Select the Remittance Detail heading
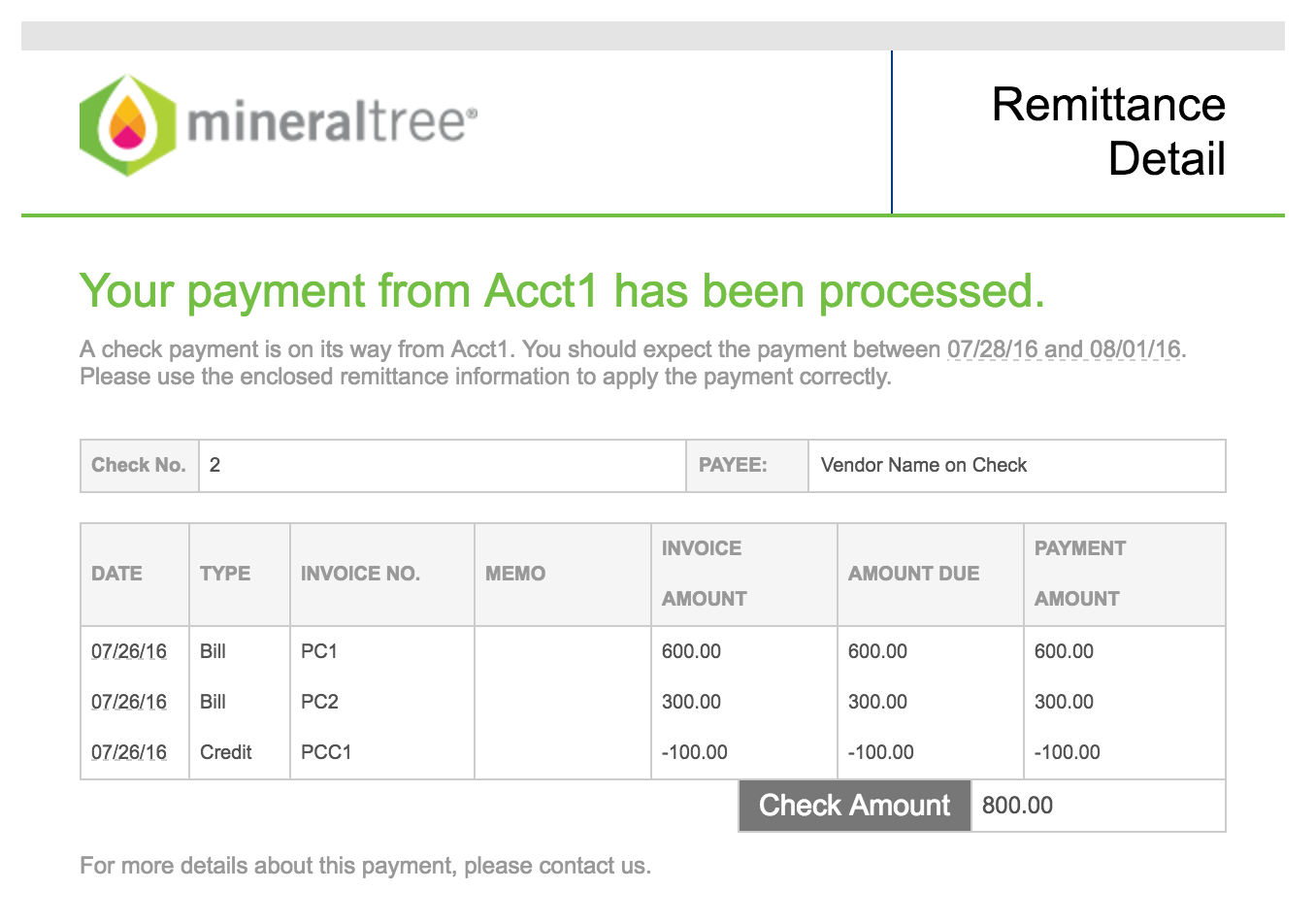The width and height of the screenshot is (1316, 924). coord(1108,132)
